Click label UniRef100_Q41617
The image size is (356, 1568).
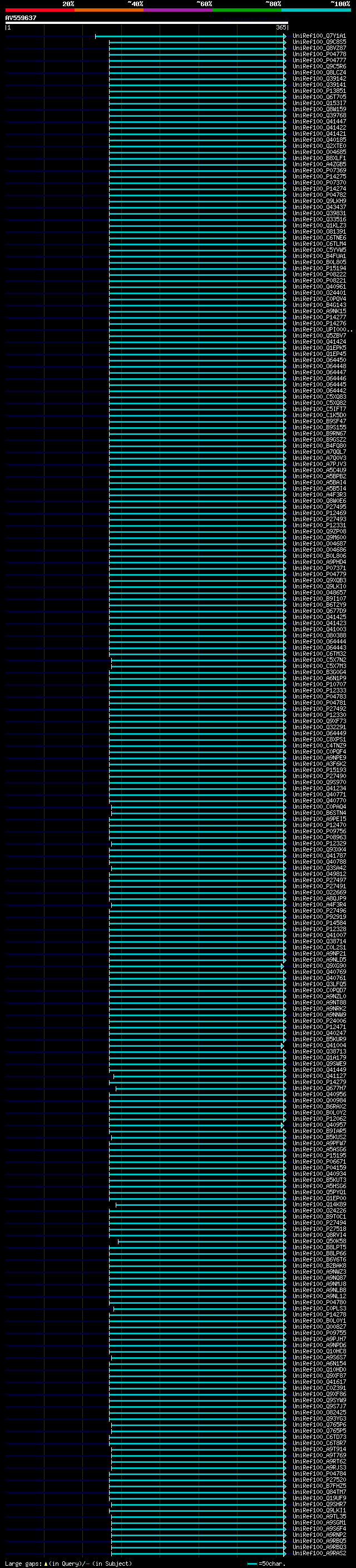(x=319, y=1381)
